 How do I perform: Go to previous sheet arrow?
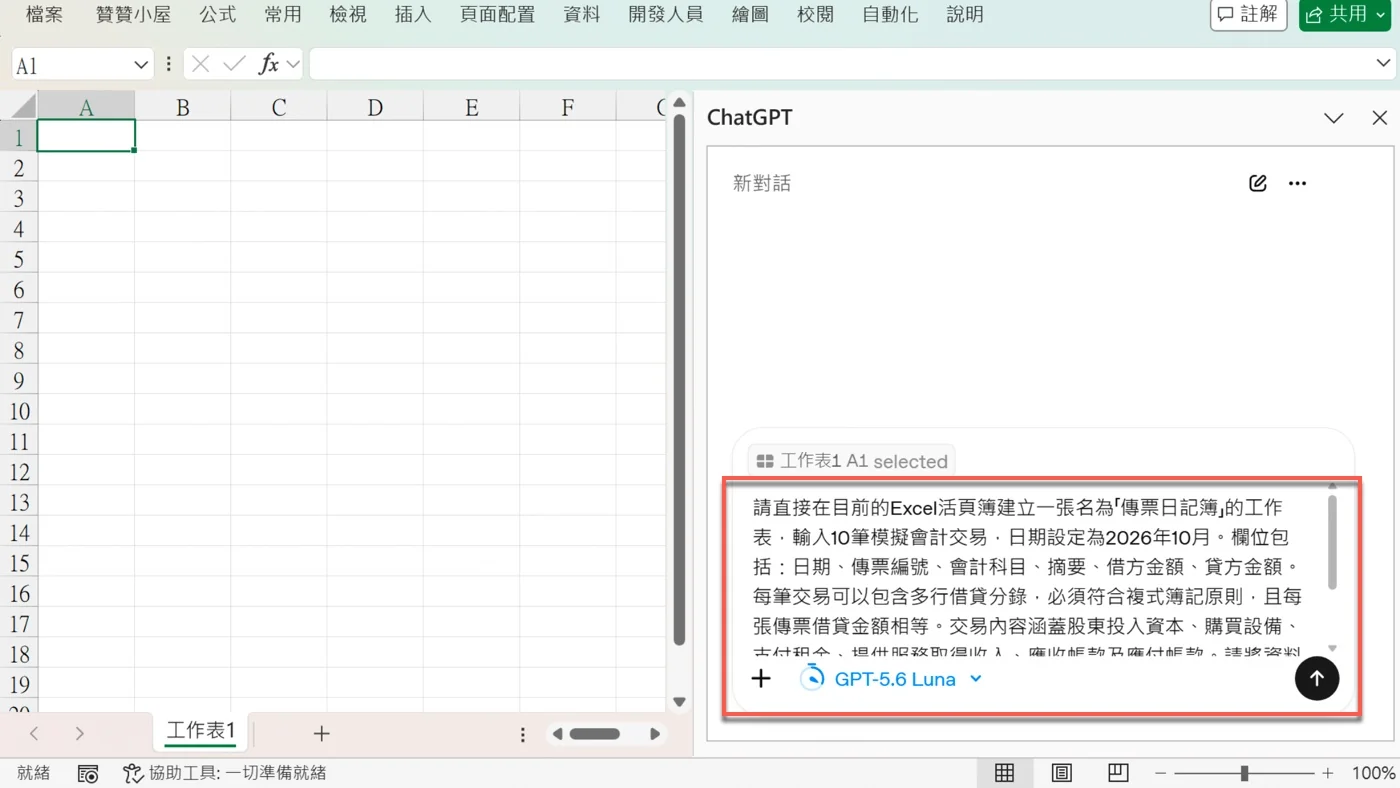pos(34,734)
